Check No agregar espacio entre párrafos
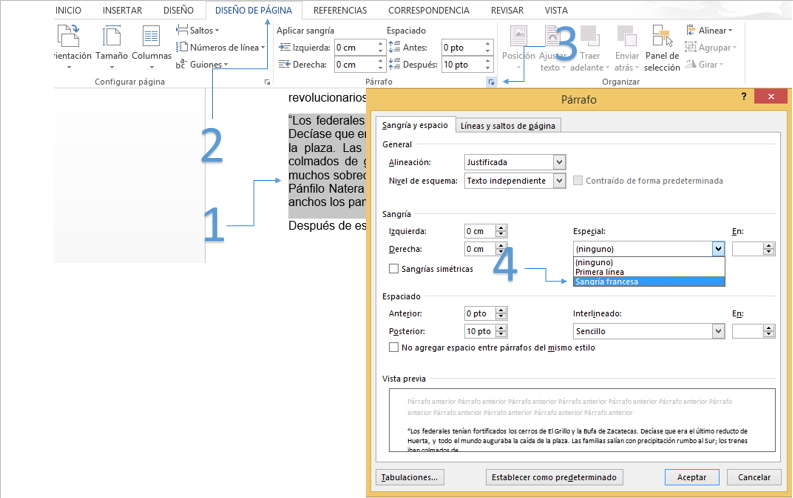The image size is (793, 498). tap(394, 348)
